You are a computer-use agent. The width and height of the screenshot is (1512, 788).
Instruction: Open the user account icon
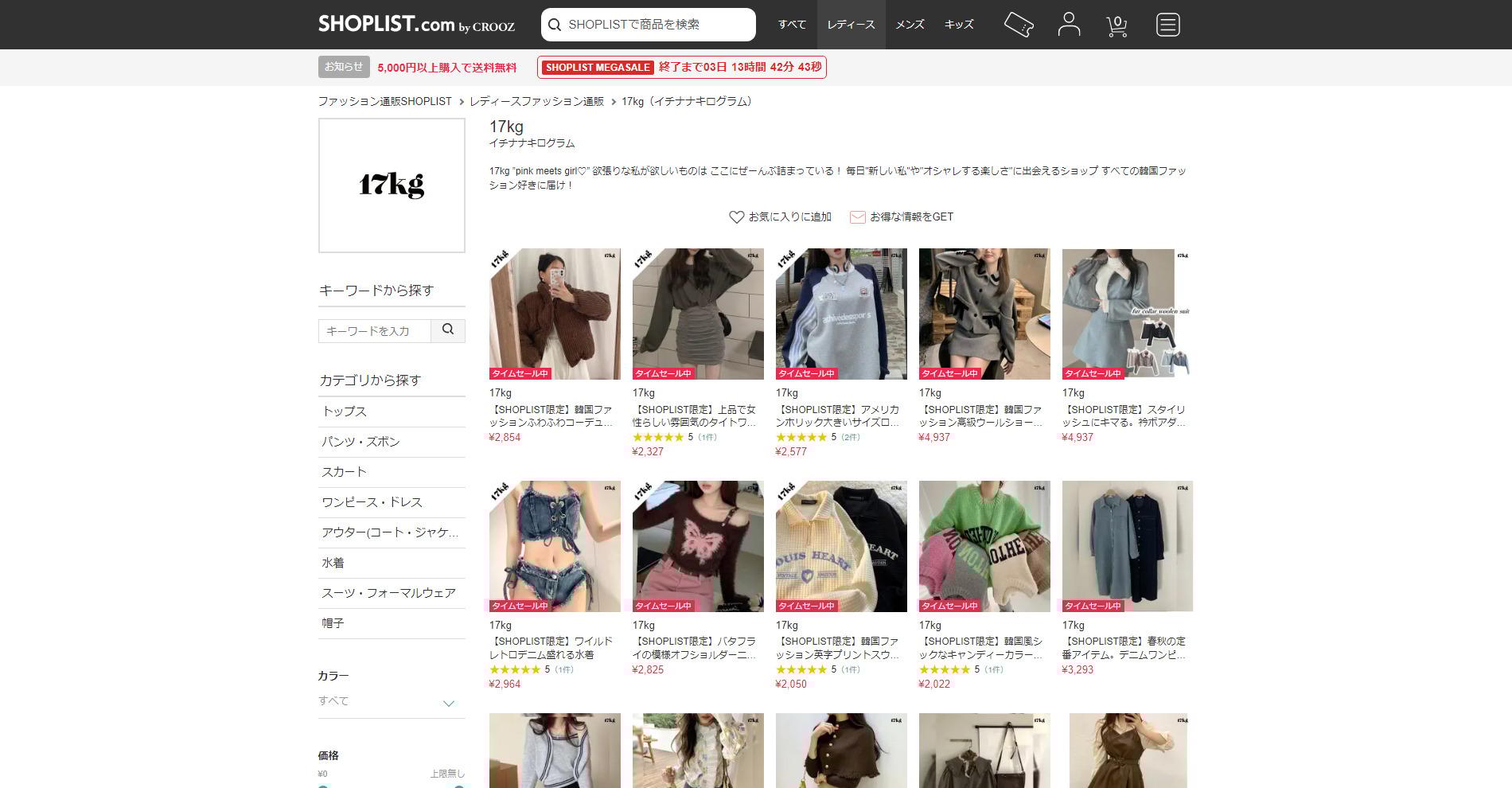[1069, 25]
